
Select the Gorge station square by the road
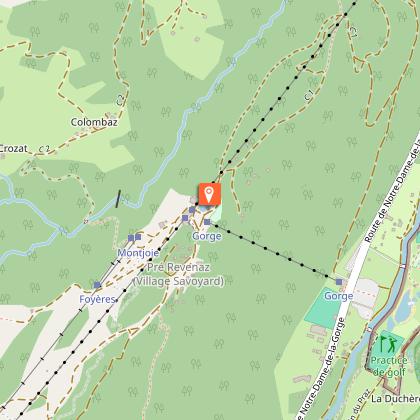tap(339, 282)
